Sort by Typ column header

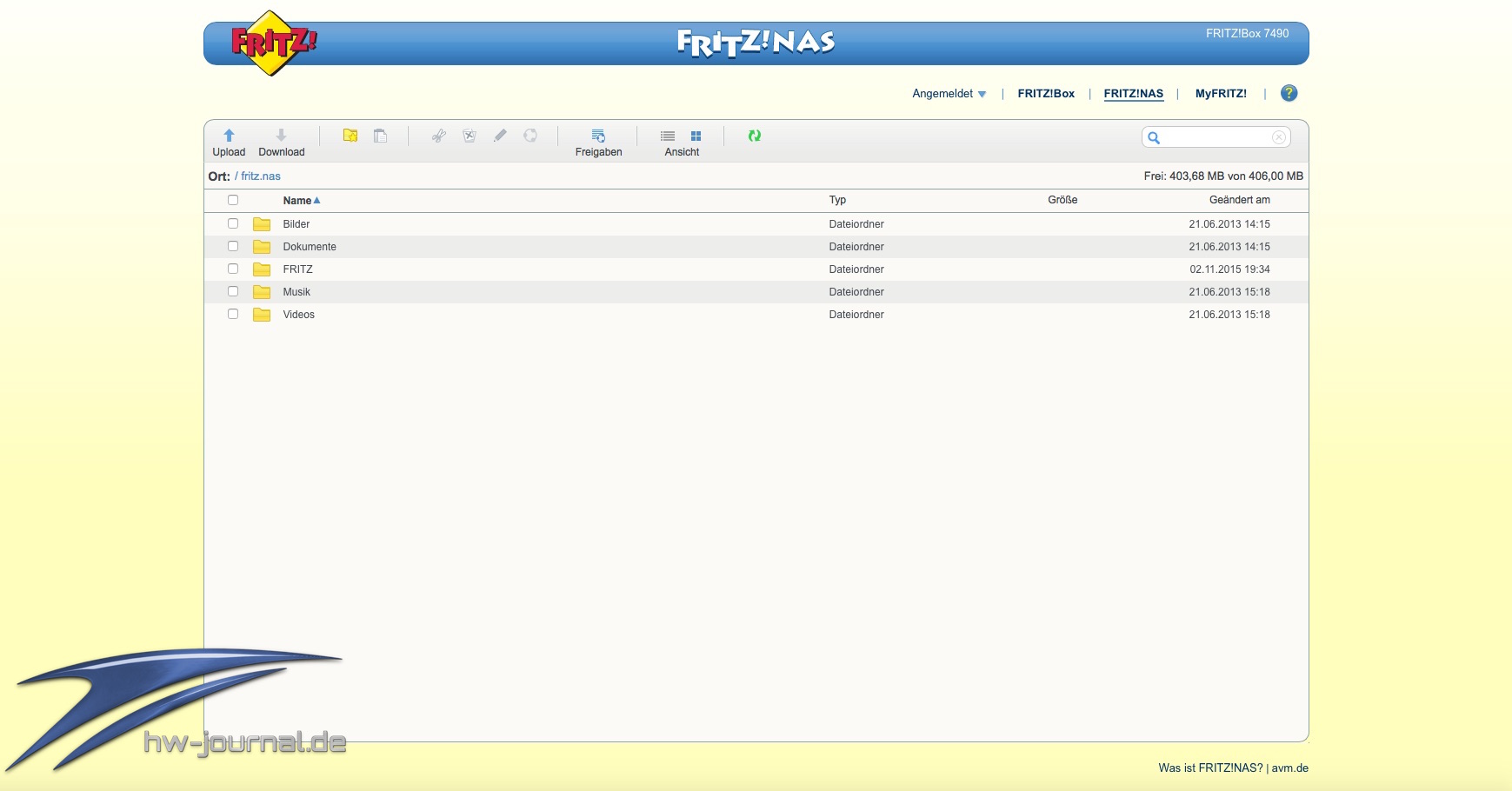(837, 200)
